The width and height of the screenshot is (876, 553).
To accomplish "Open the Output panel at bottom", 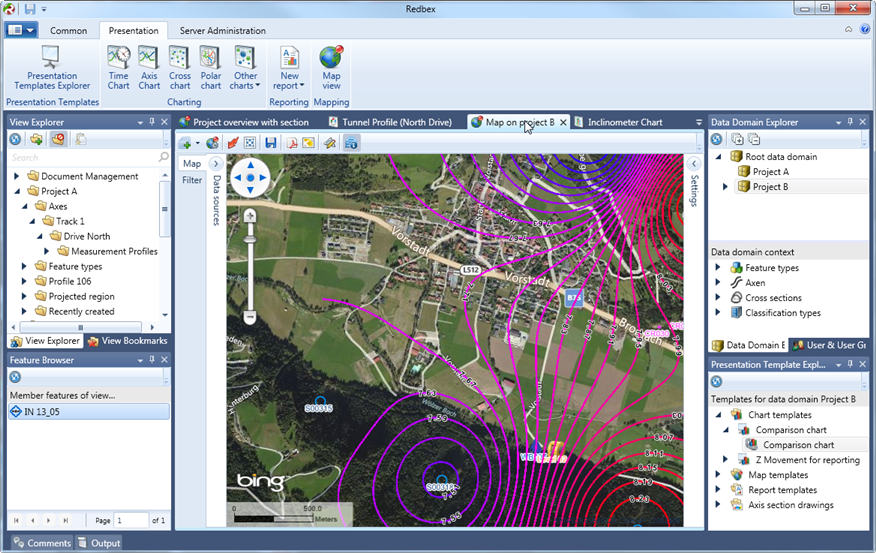I will 99,543.
